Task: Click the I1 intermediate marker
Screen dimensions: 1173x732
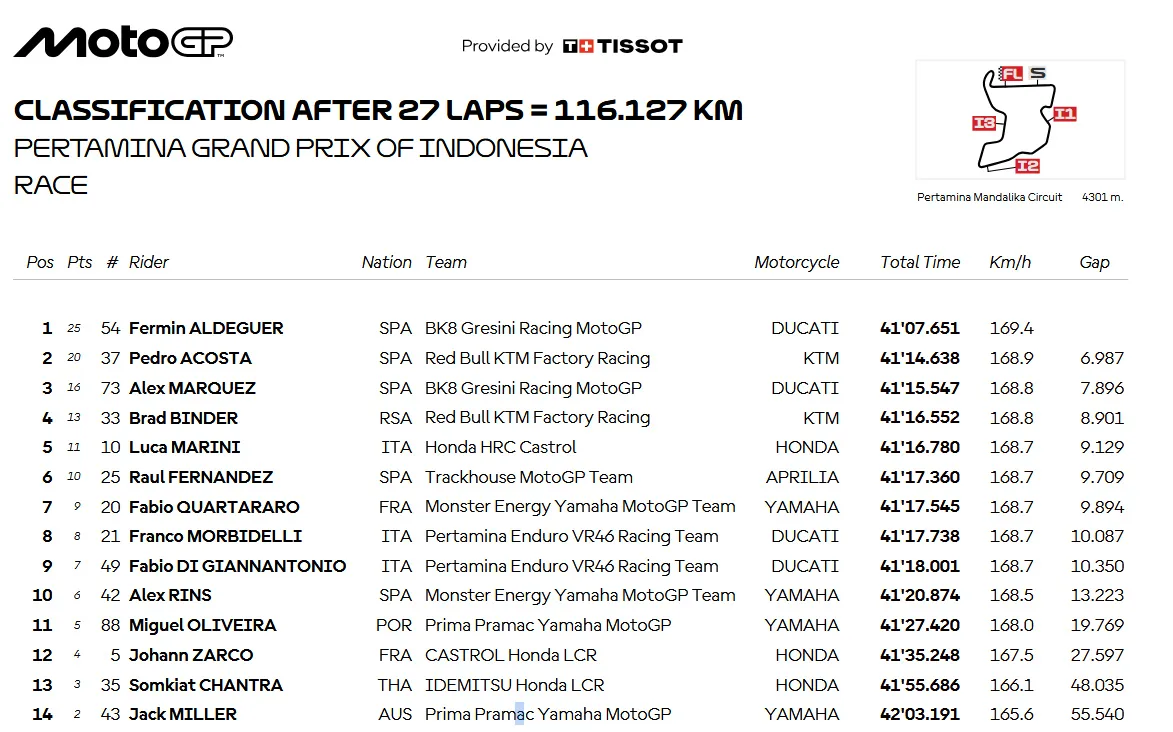Action: tap(1064, 114)
